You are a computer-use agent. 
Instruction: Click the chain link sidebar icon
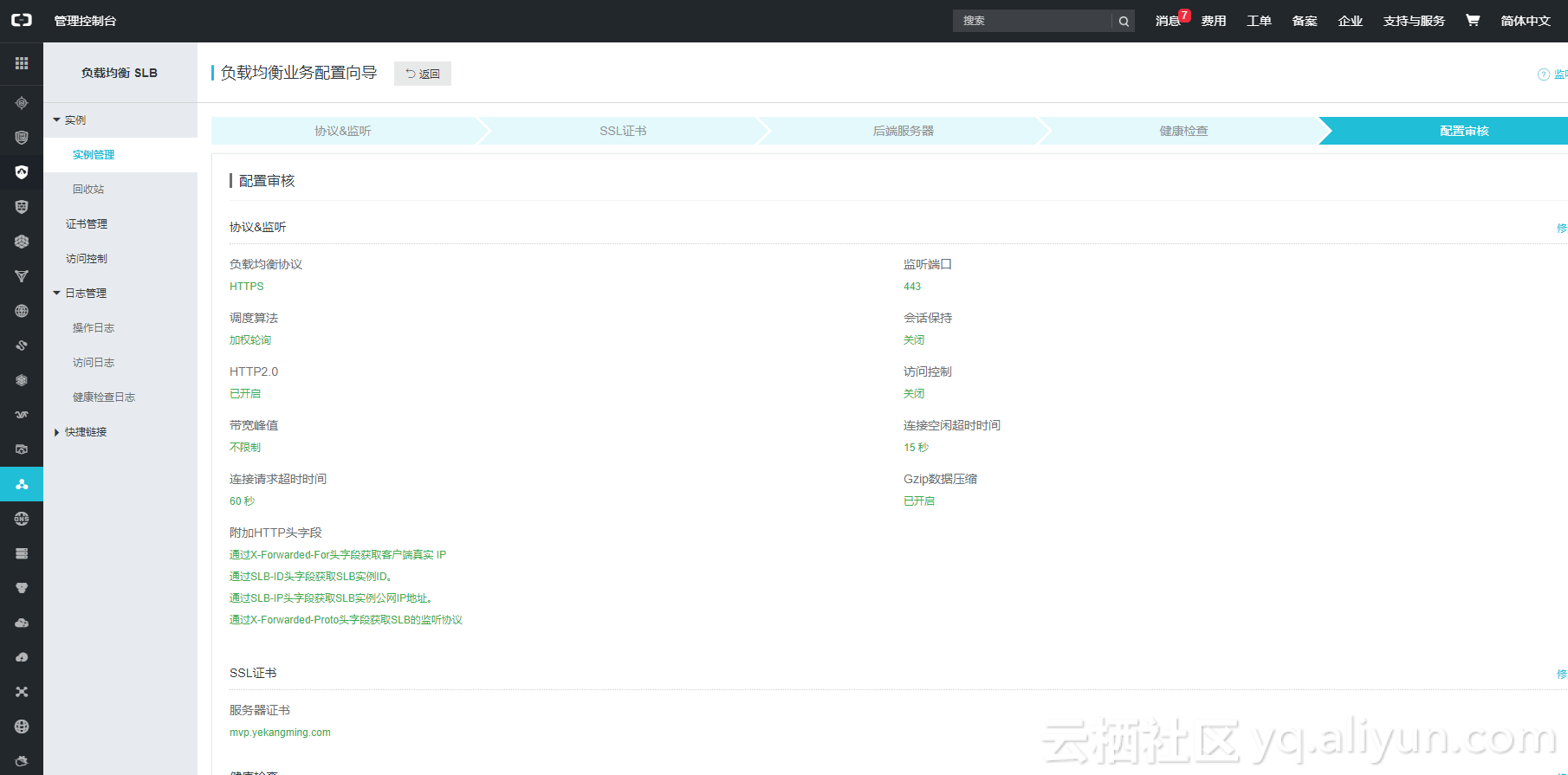point(22,346)
